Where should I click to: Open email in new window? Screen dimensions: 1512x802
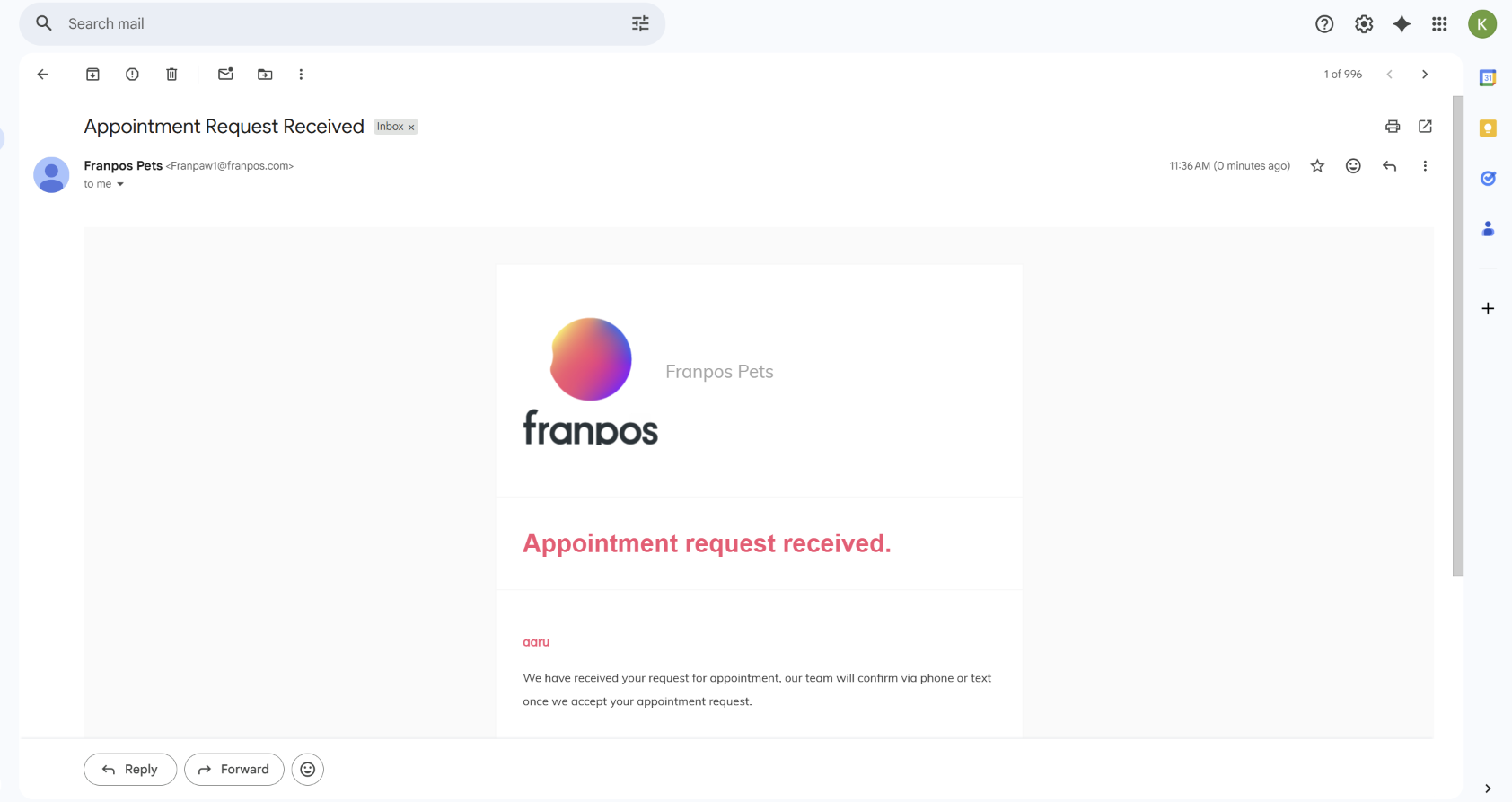[1425, 127]
